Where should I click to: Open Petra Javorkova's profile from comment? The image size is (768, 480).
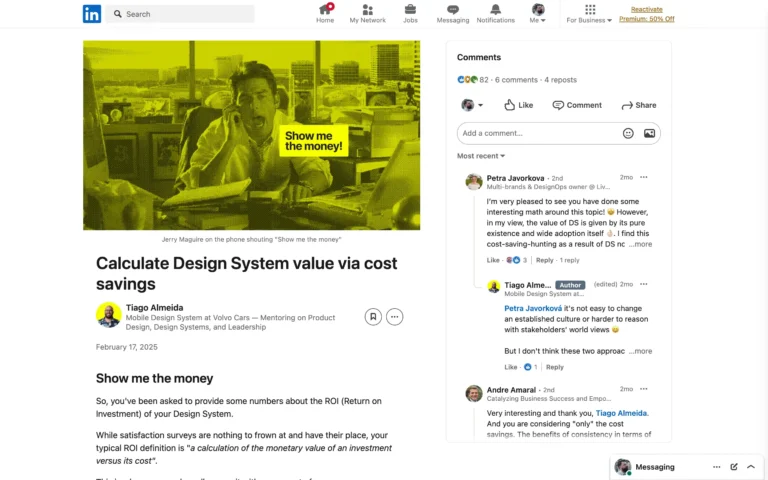coord(515,178)
